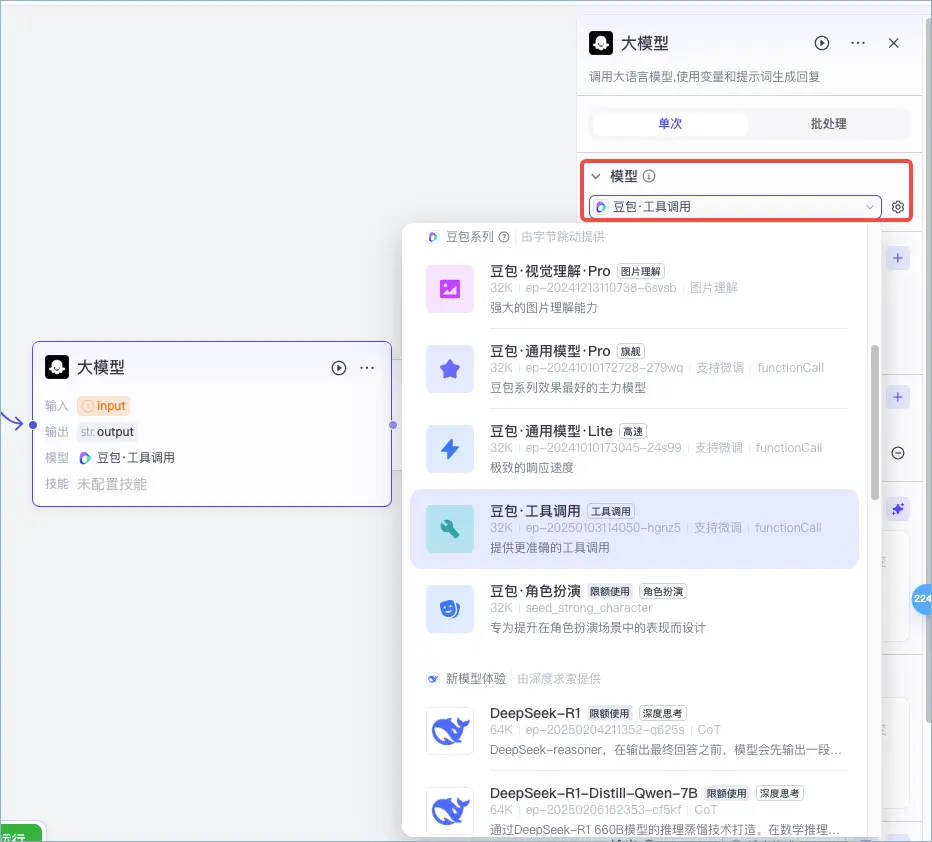Click the lightning icon of 豆包·通用模型·Lite

[x=450, y=449]
